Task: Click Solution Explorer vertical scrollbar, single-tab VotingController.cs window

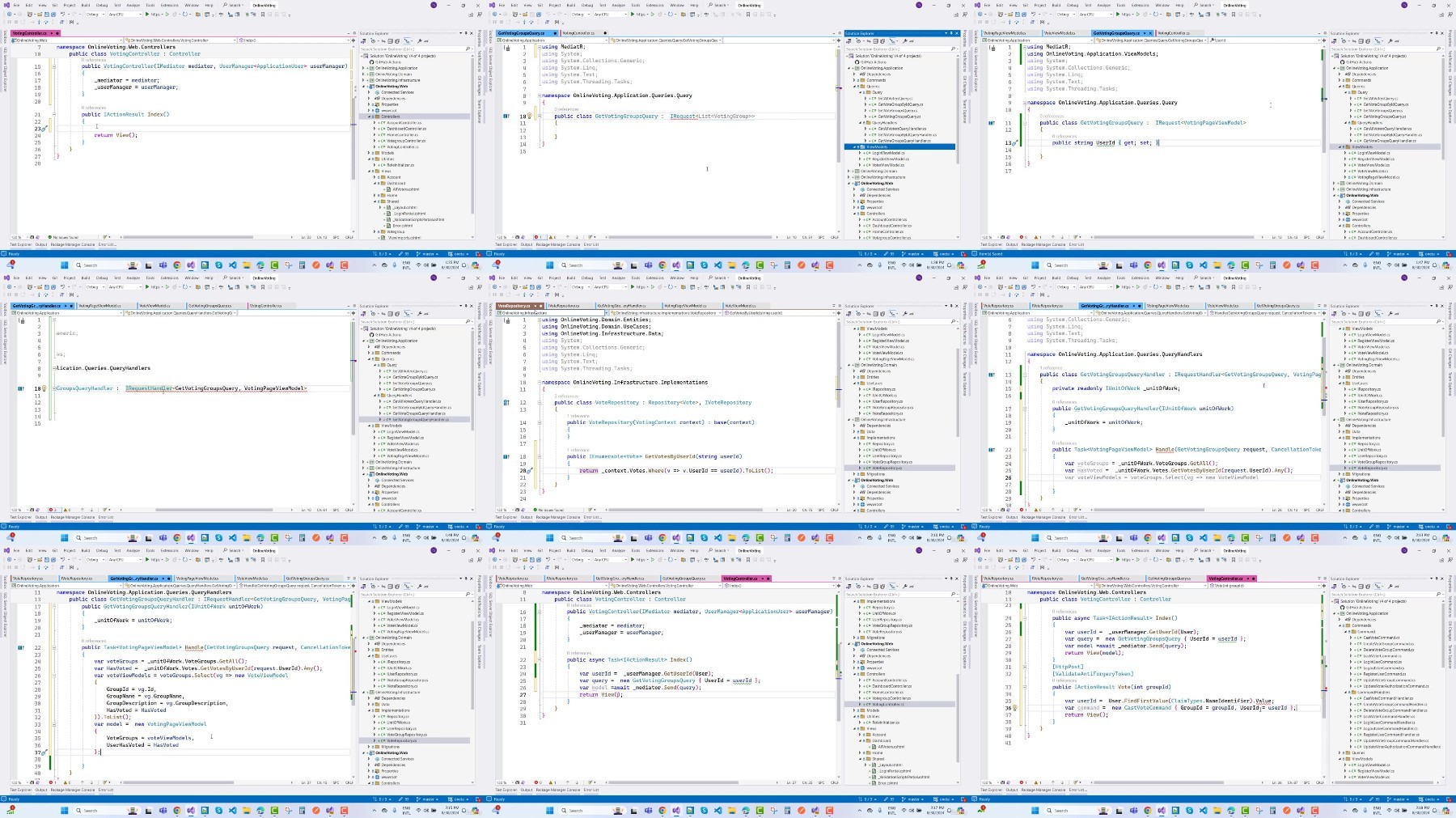Action: coord(472,135)
